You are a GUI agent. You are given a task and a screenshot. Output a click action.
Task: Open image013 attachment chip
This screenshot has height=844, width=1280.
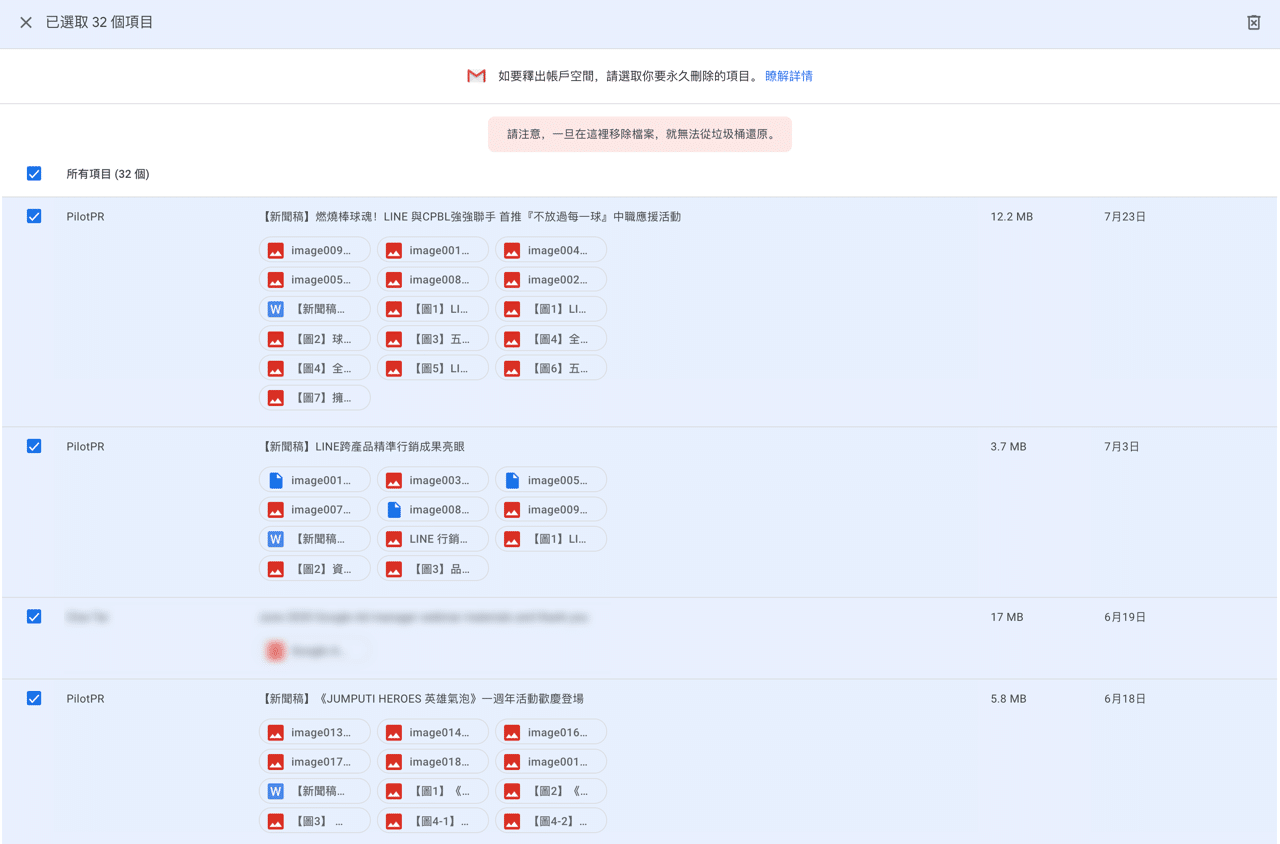coord(315,732)
